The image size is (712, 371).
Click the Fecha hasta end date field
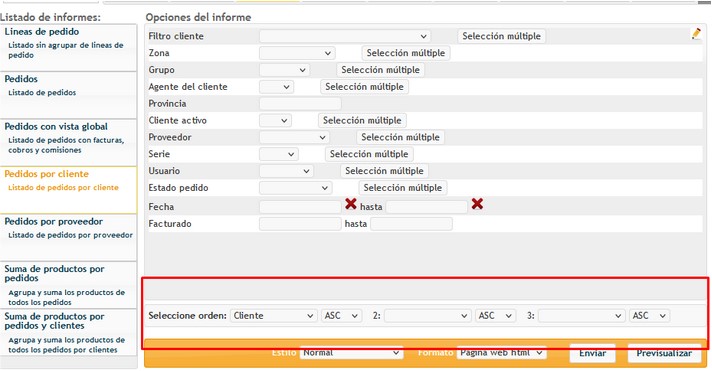pyautogui.click(x=426, y=207)
